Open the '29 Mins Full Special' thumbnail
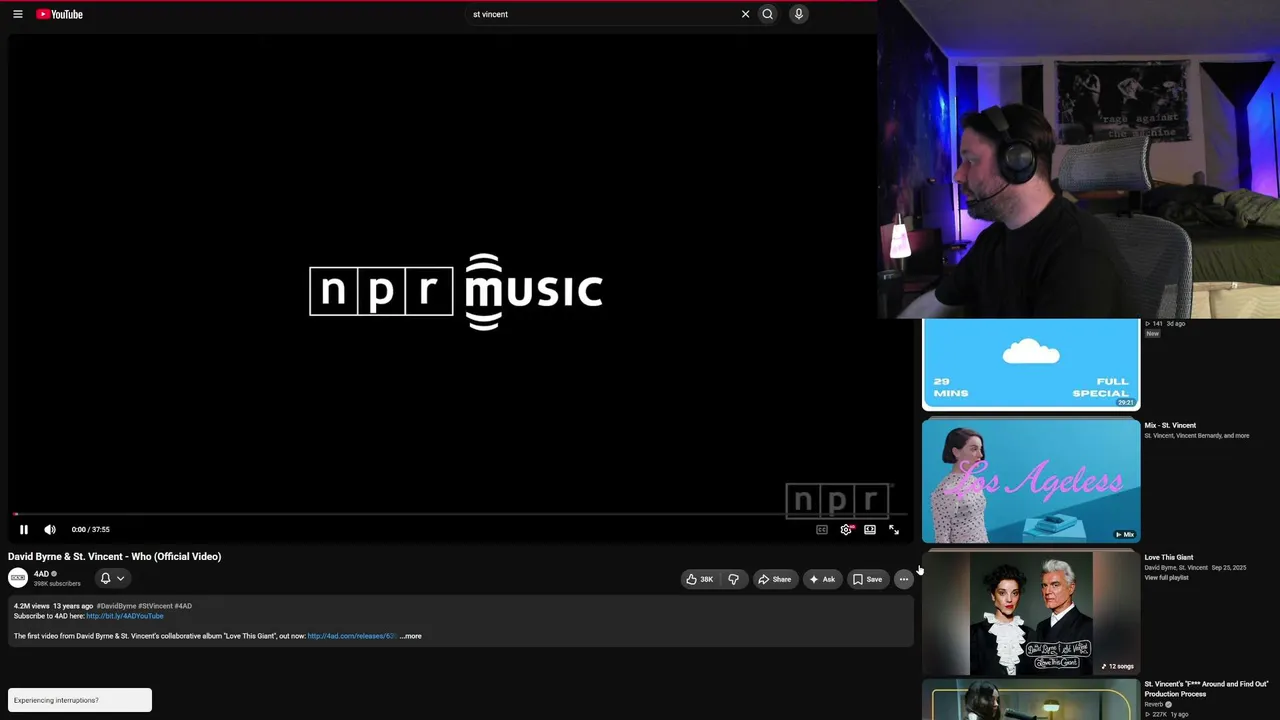This screenshot has width=1280, height=720. [1031, 364]
